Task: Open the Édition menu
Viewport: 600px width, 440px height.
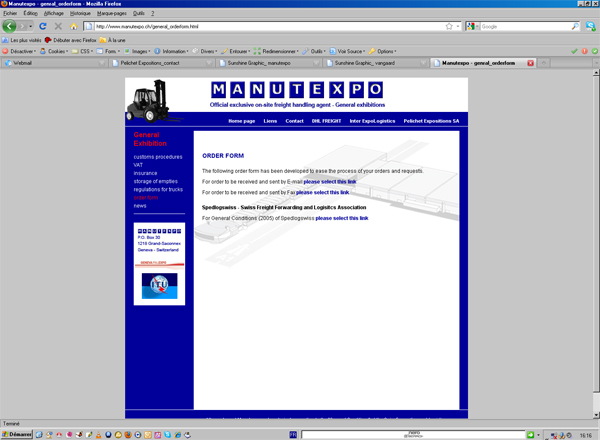Action: click(x=31, y=13)
